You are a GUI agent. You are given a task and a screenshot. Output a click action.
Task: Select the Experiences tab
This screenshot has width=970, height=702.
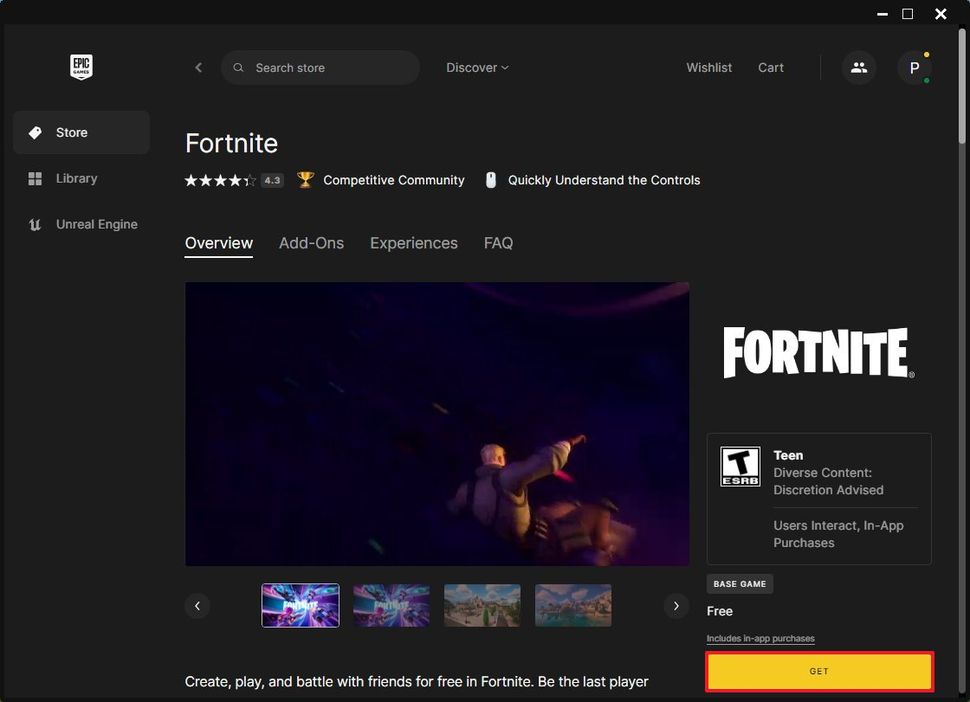pos(413,243)
